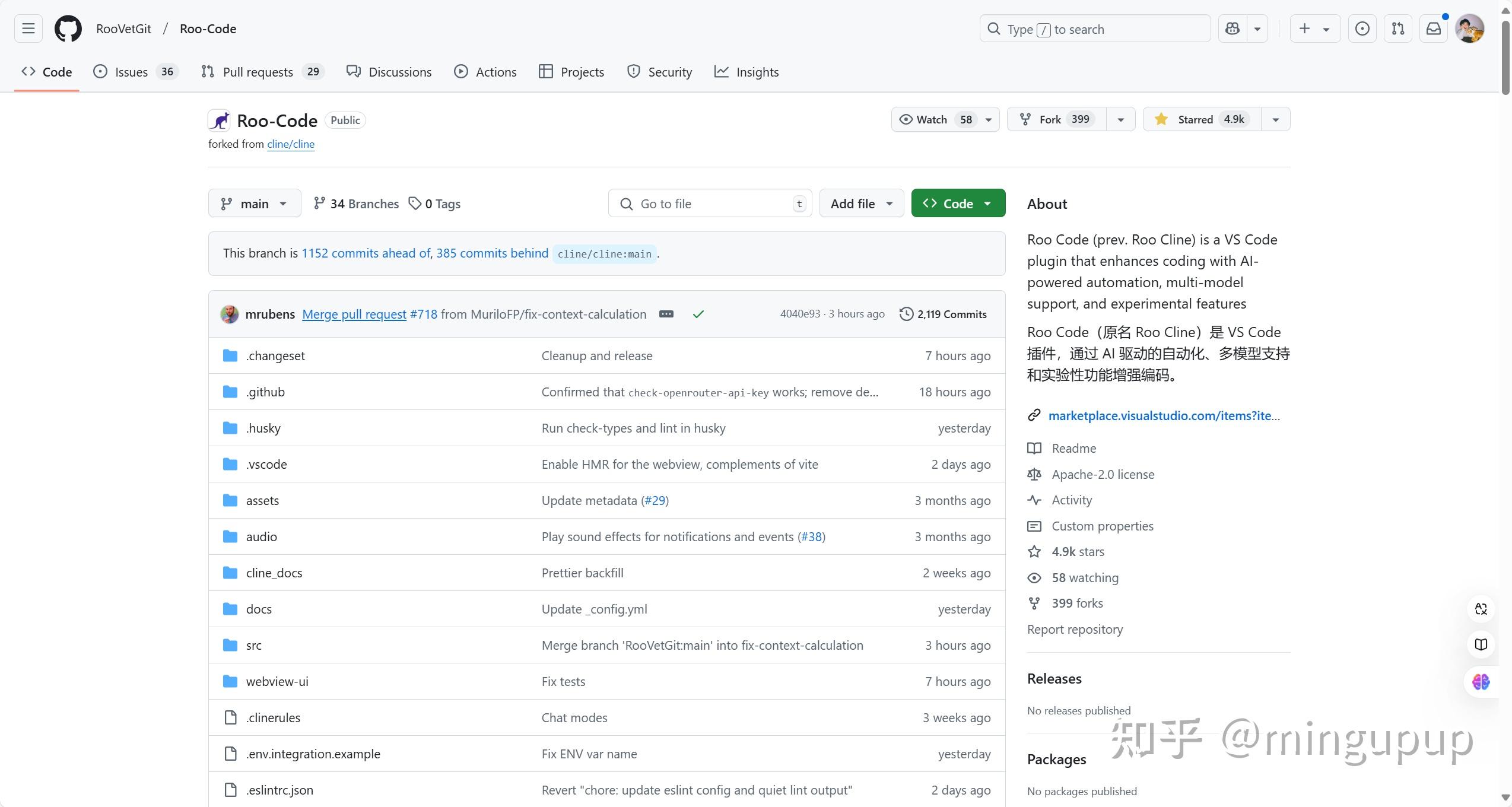Follow the cline/cline fork source link
The image size is (1512, 807).
pyautogui.click(x=290, y=144)
